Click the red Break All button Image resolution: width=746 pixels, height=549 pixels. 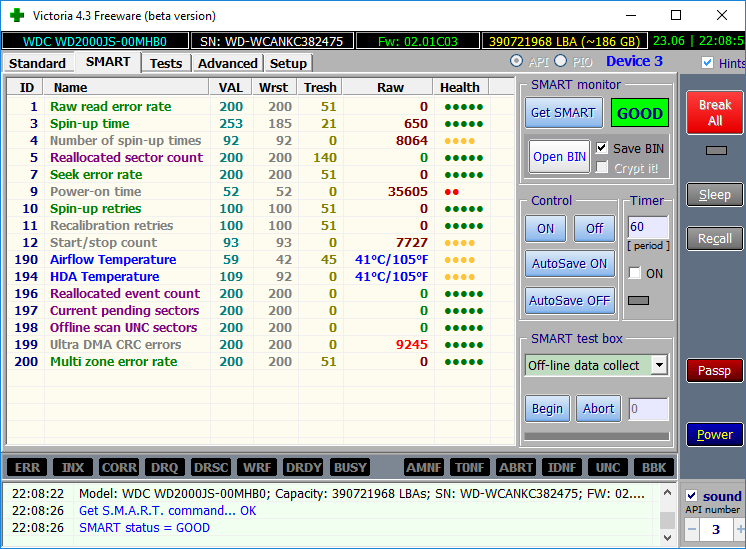pyautogui.click(x=715, y=112)
